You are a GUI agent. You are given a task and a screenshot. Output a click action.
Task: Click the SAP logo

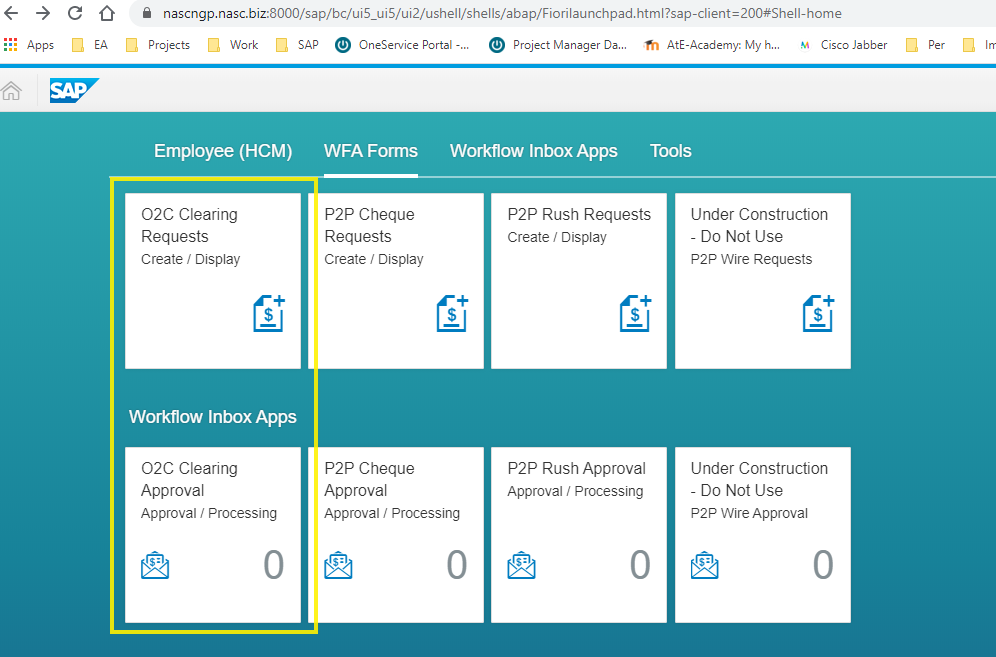pos(74,91)
